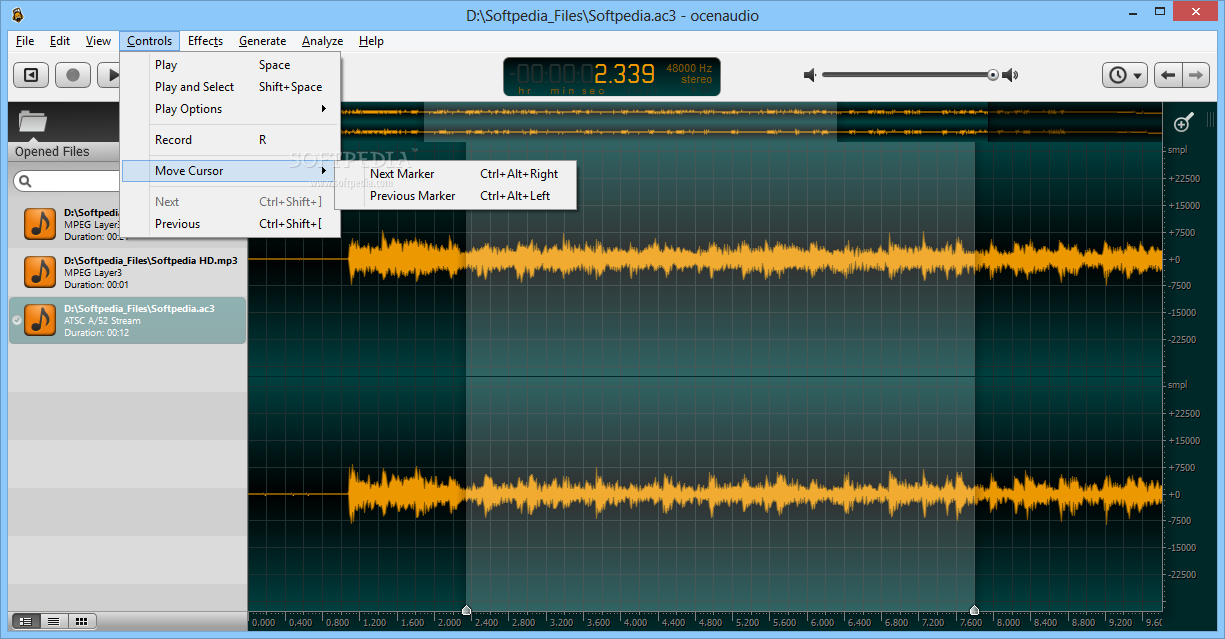Screen dimensions: 1225x639
Task: Click the forward arrow navigation button
Action: pos(1195,75)
